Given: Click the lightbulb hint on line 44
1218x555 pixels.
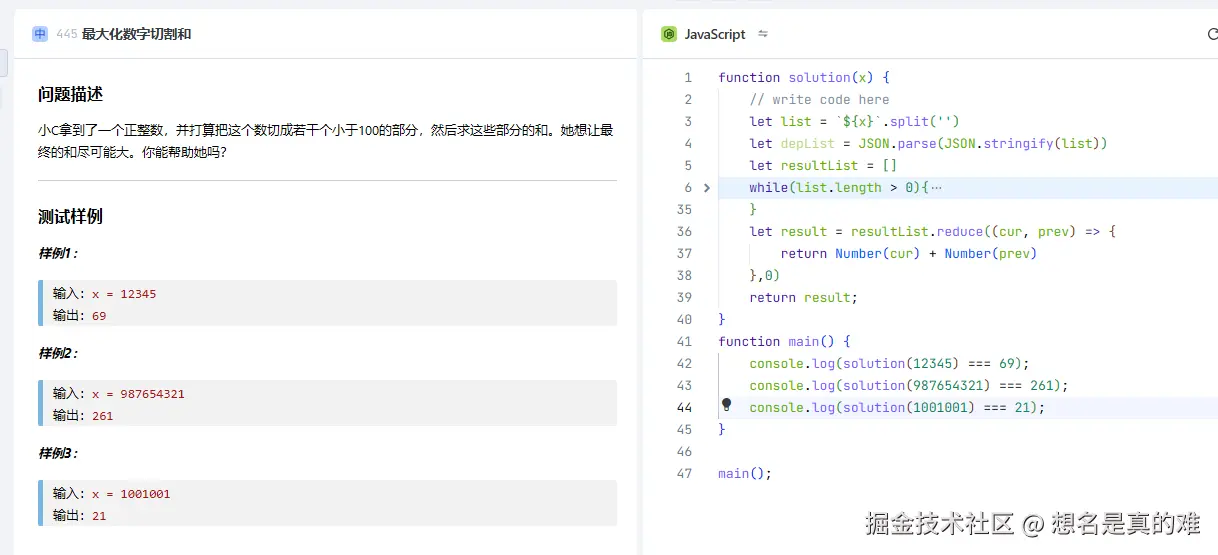Looking at the screenshot, I should pos(727,405).
